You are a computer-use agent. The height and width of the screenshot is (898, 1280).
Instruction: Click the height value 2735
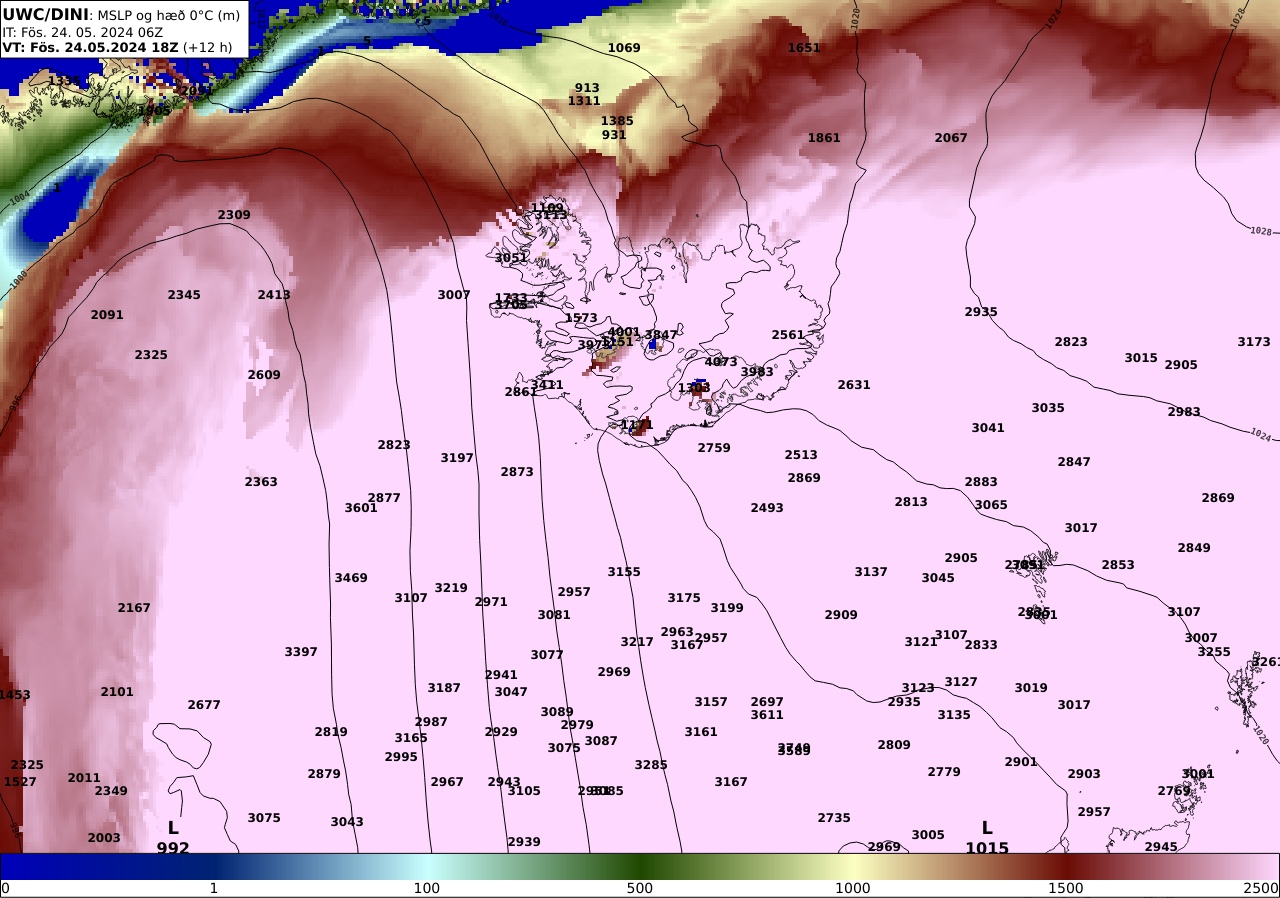point(834,818)
